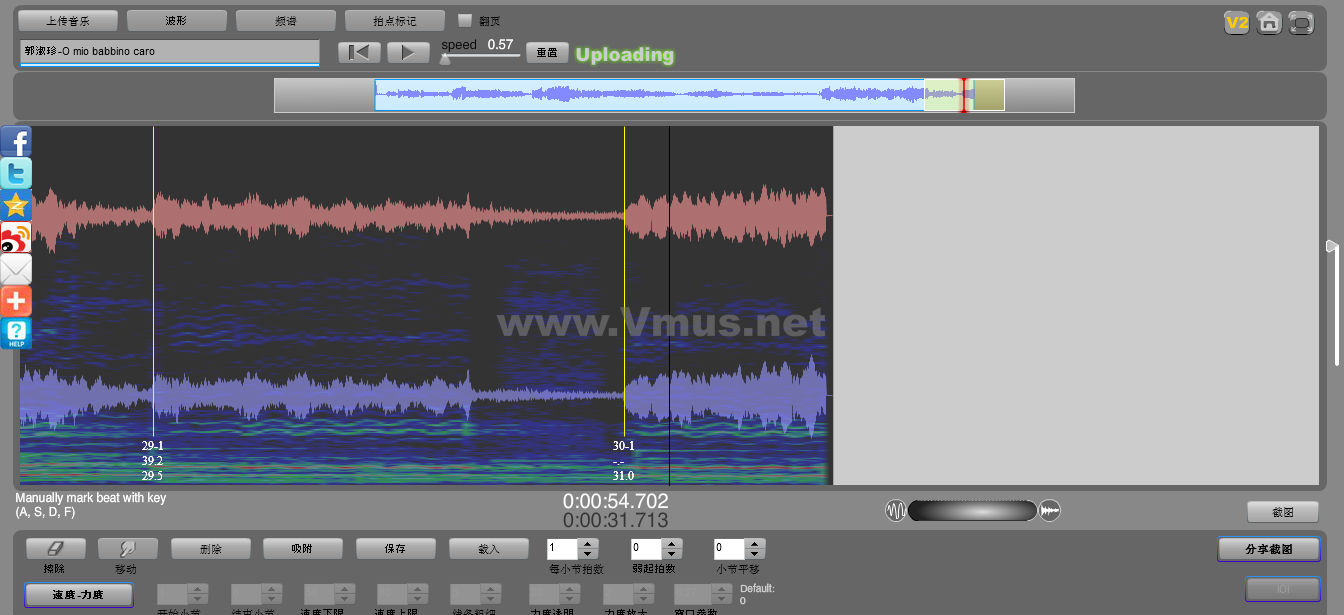1344x615 pixels.
Task: Click the email share envelope icon
Action: (x=16, y=270)
